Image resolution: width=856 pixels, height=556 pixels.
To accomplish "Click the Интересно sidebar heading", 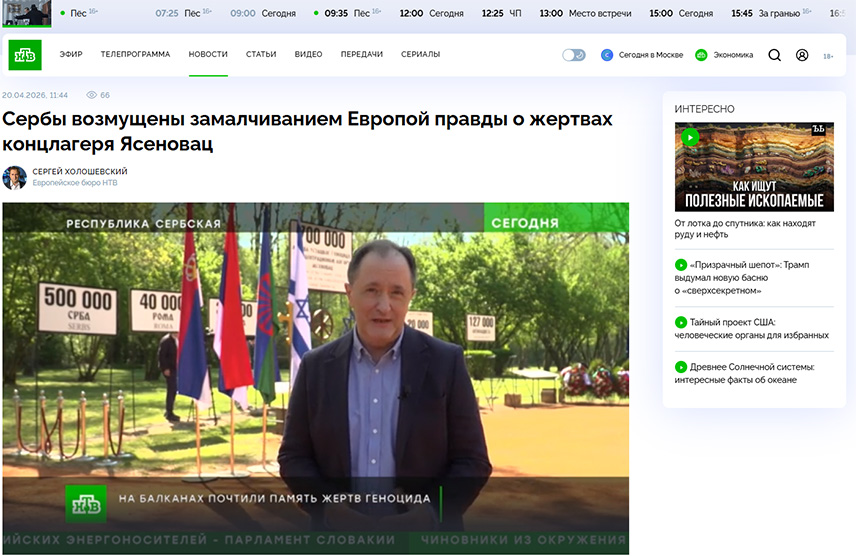I will 704,109.
